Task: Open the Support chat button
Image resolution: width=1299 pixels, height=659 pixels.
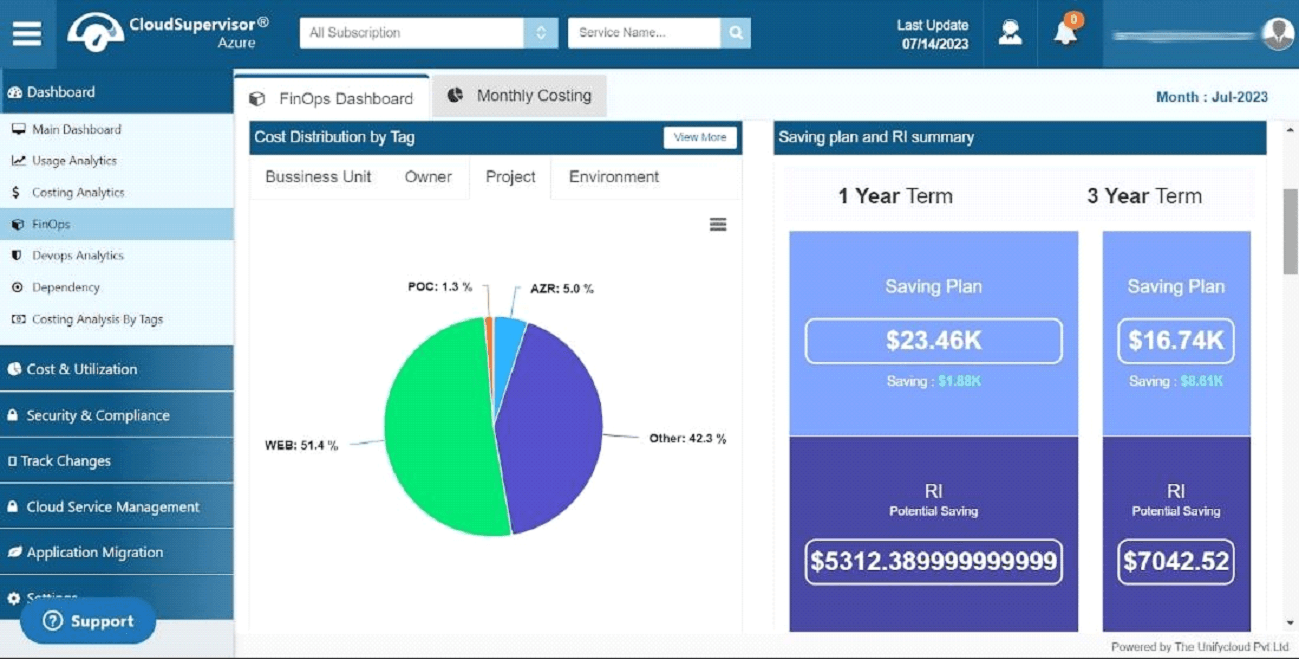Action: coord(88,621)
